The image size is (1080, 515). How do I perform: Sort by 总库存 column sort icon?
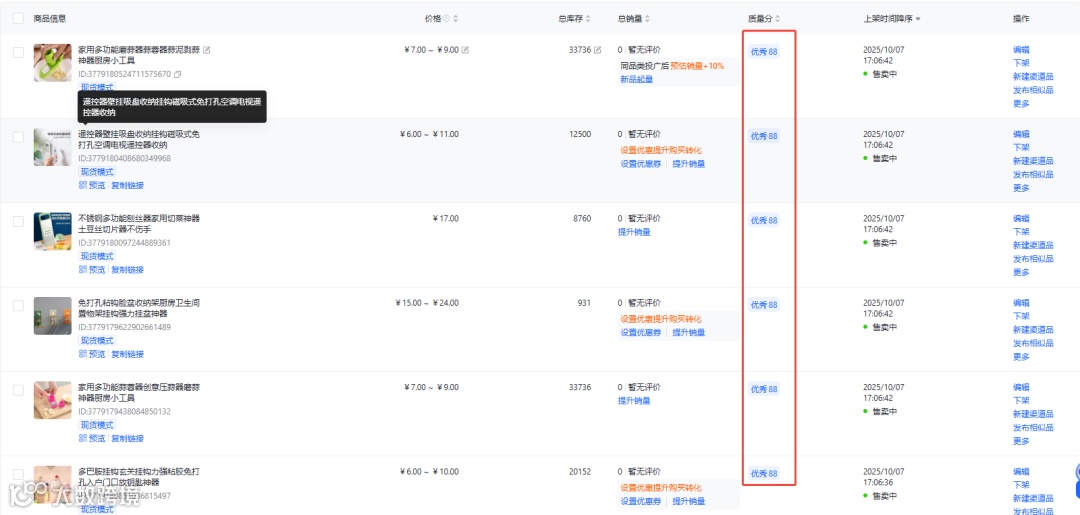pos(589,19)
